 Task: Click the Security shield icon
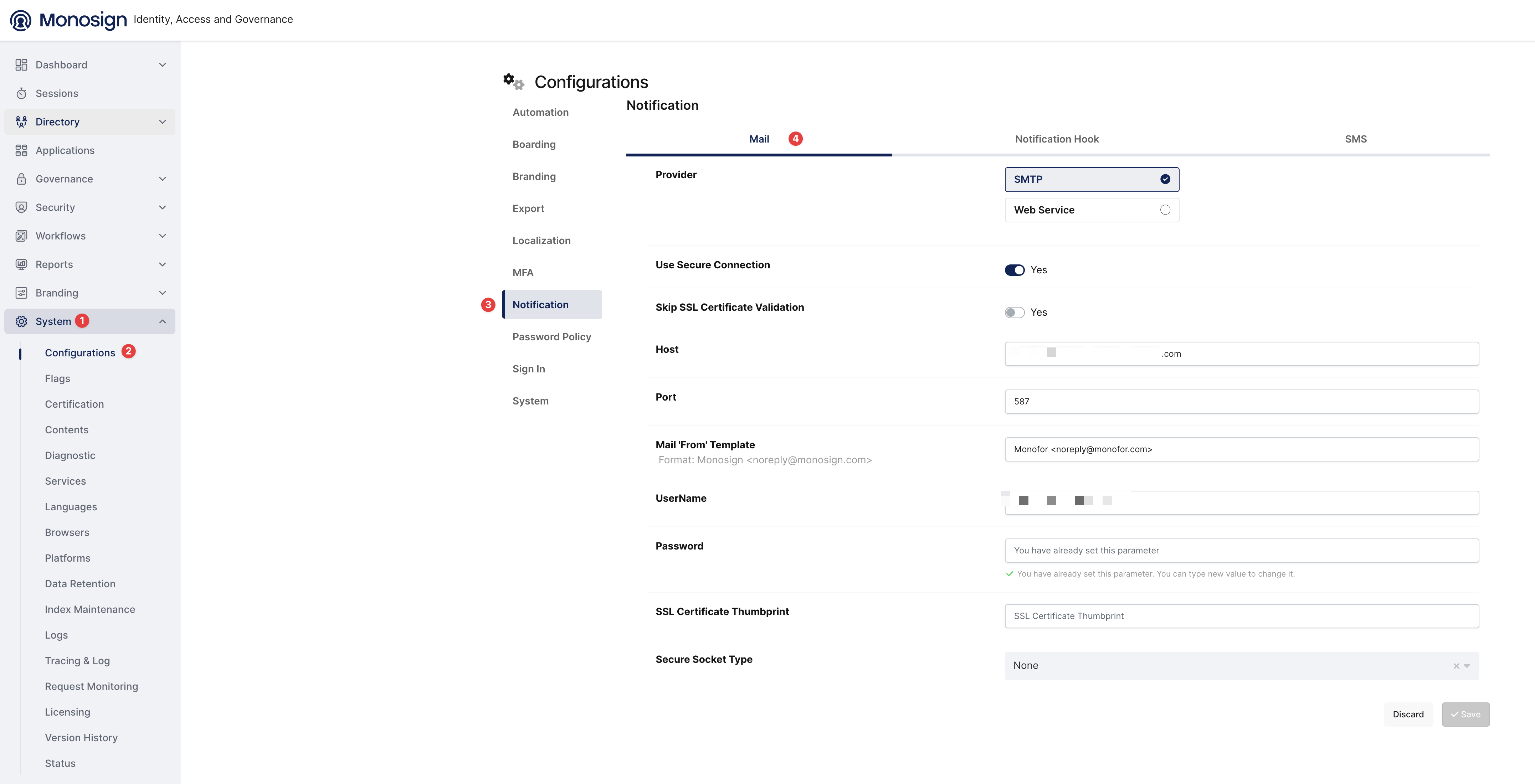pyautogui.click(x=21, y=208)
